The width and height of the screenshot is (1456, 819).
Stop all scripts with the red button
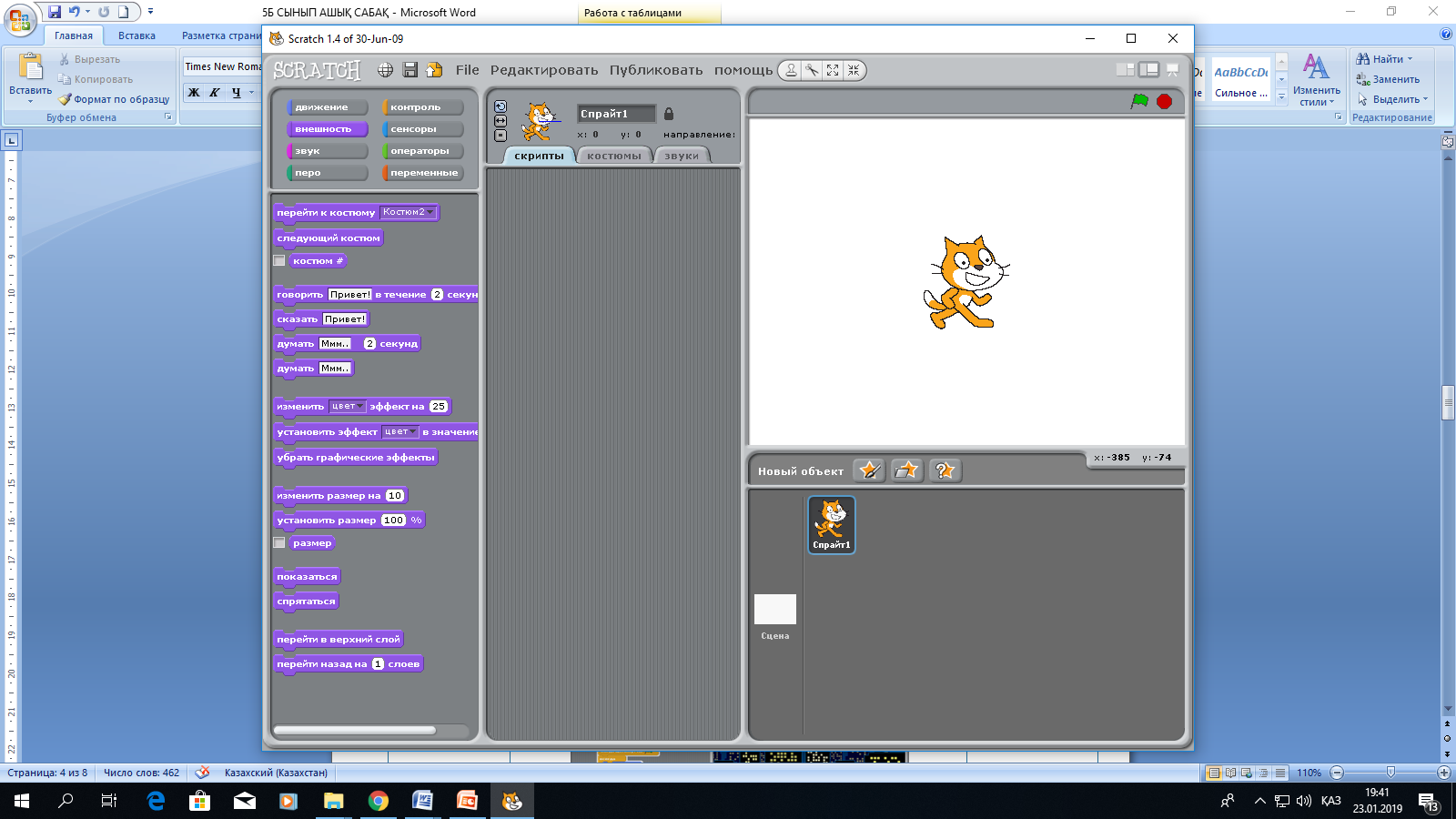click(1164, 101)
